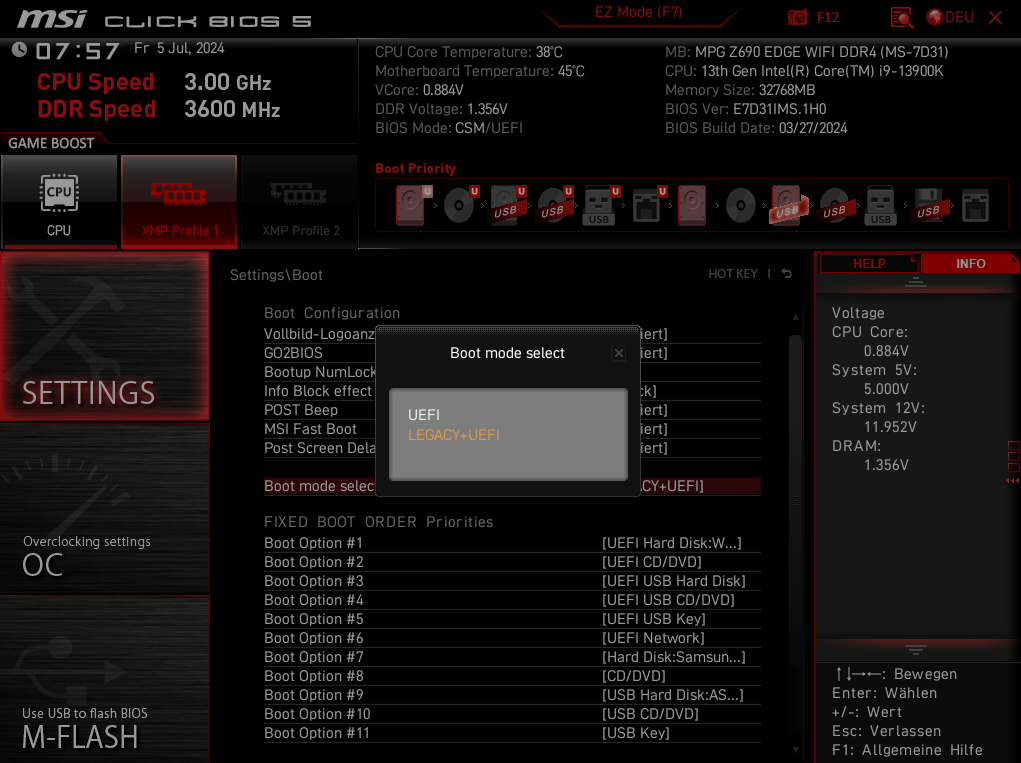Select the legacy CD/DVD boot priority icon
Screen dimensions: 1021x763
[740, 206]
